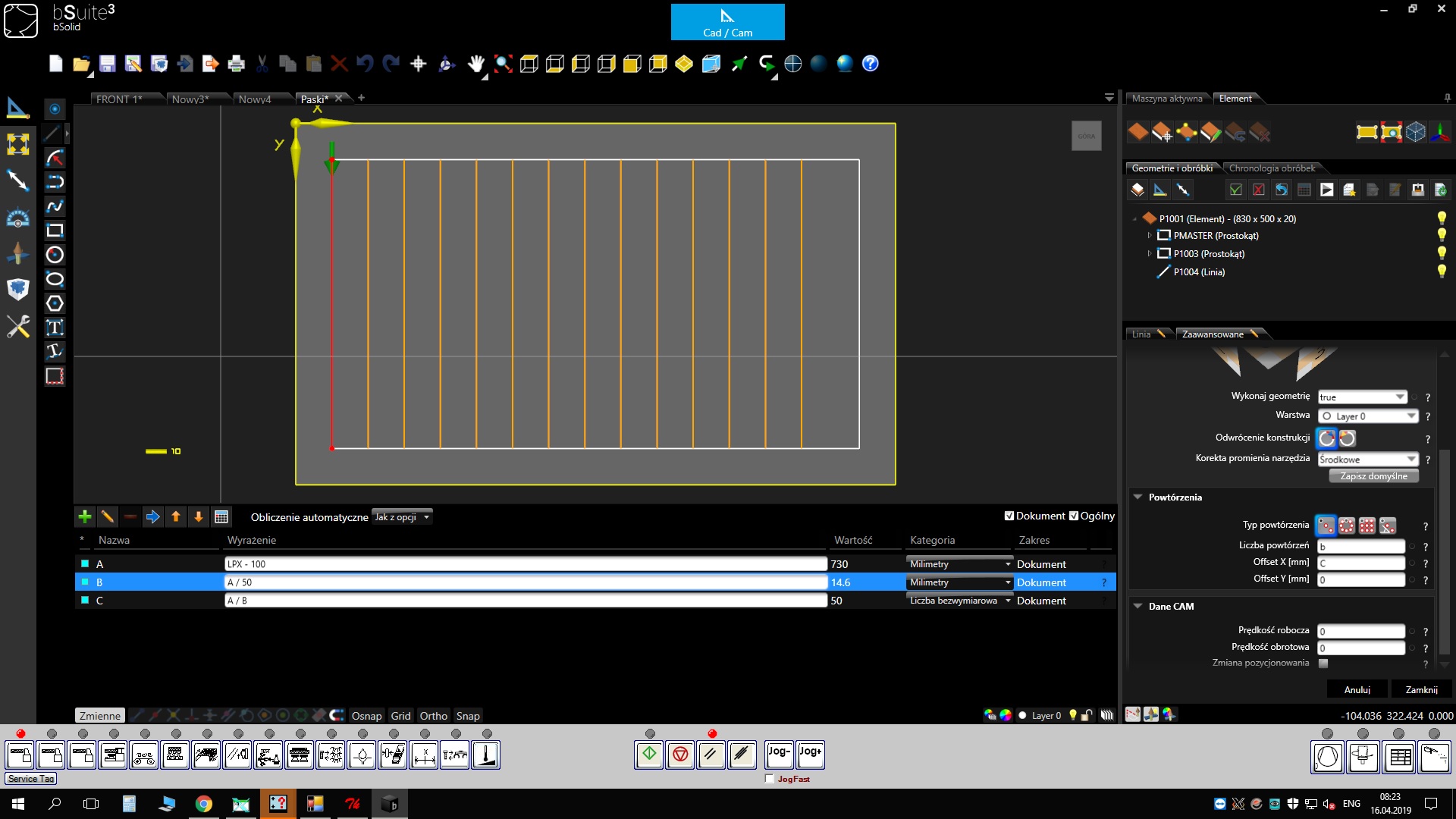Redo the last action

(x=391, y=64)
